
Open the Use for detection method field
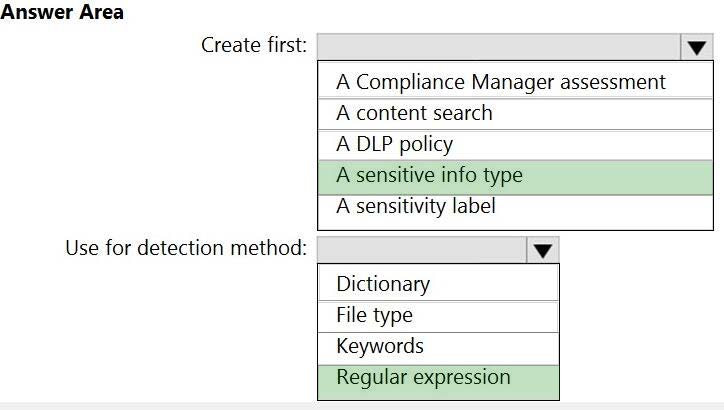coord(422,250)
